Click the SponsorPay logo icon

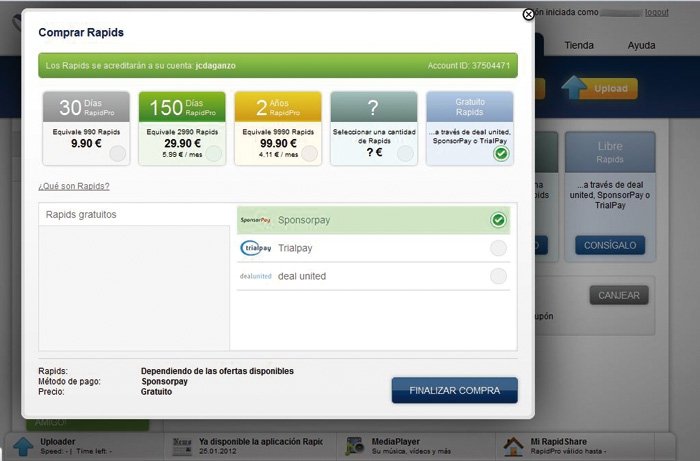(255, 220)
